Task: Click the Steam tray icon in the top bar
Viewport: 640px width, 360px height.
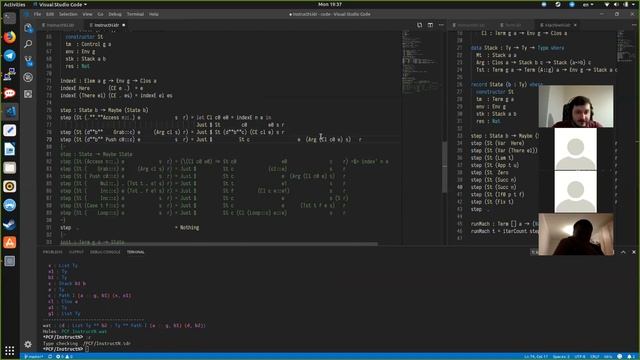Action: click(x=558, y=4)
